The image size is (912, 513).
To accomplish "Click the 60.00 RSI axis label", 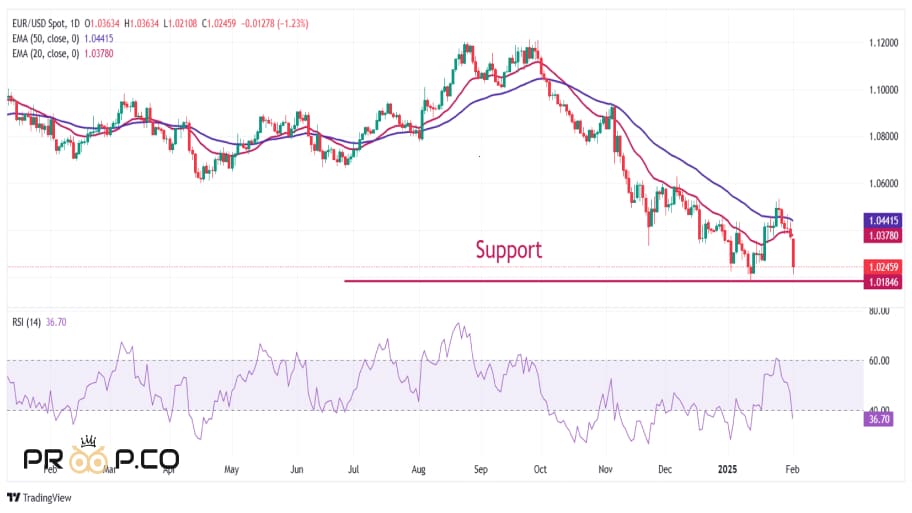I will point(880,360).
